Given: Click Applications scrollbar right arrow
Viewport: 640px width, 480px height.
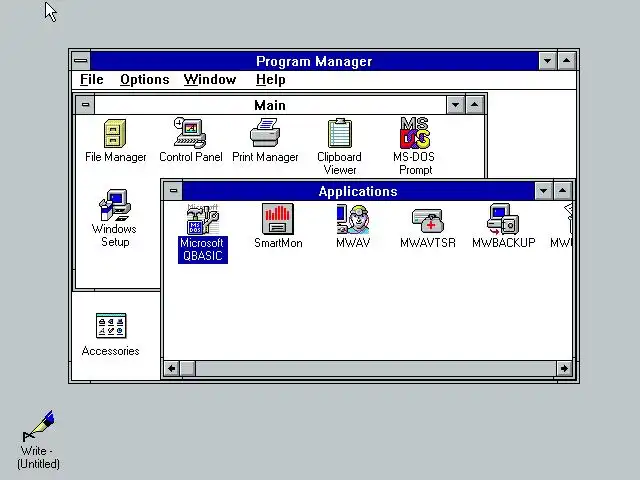Looking at the screenshot, I should point(564,369).
